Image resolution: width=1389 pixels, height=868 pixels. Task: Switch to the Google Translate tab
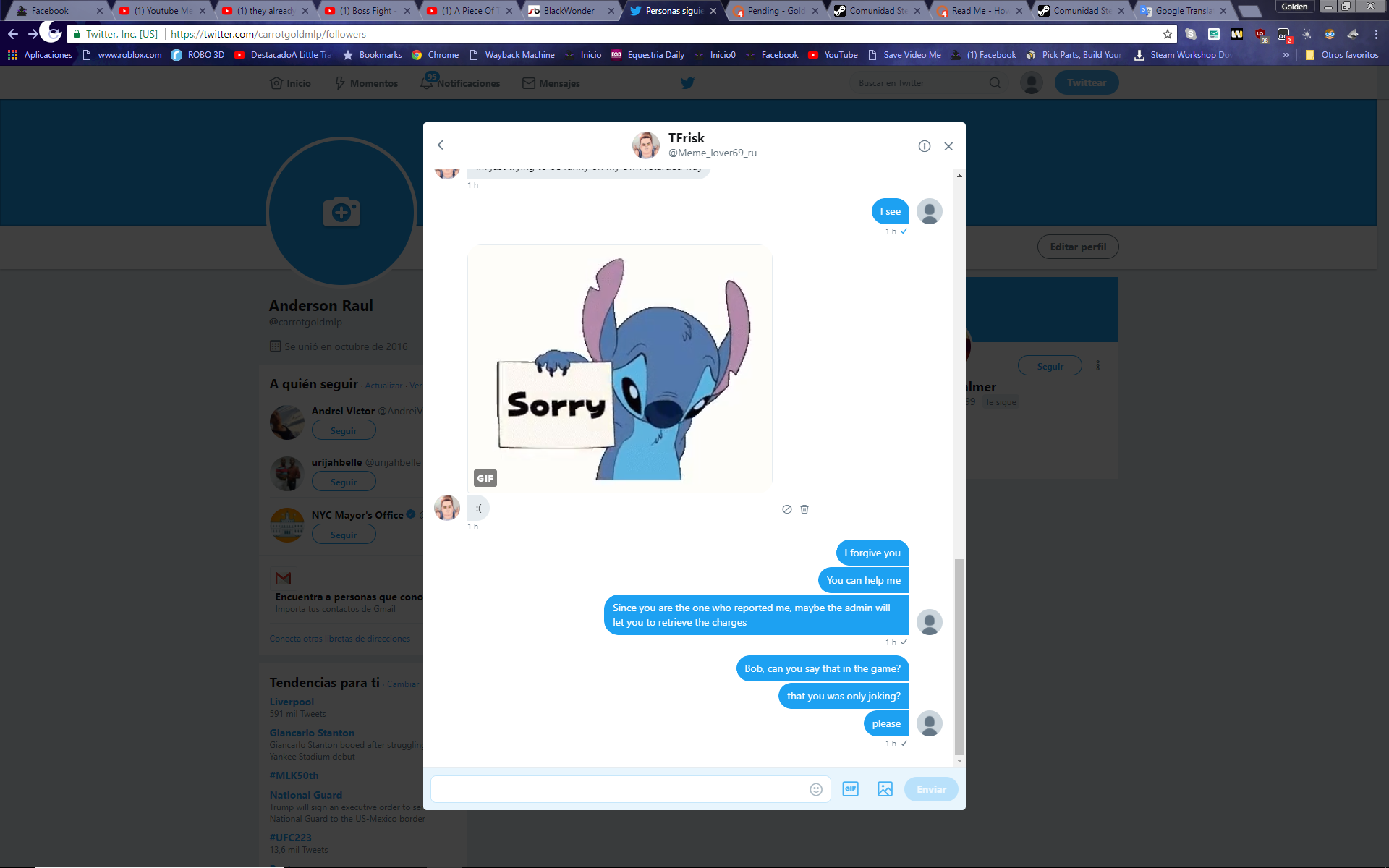1184,11
